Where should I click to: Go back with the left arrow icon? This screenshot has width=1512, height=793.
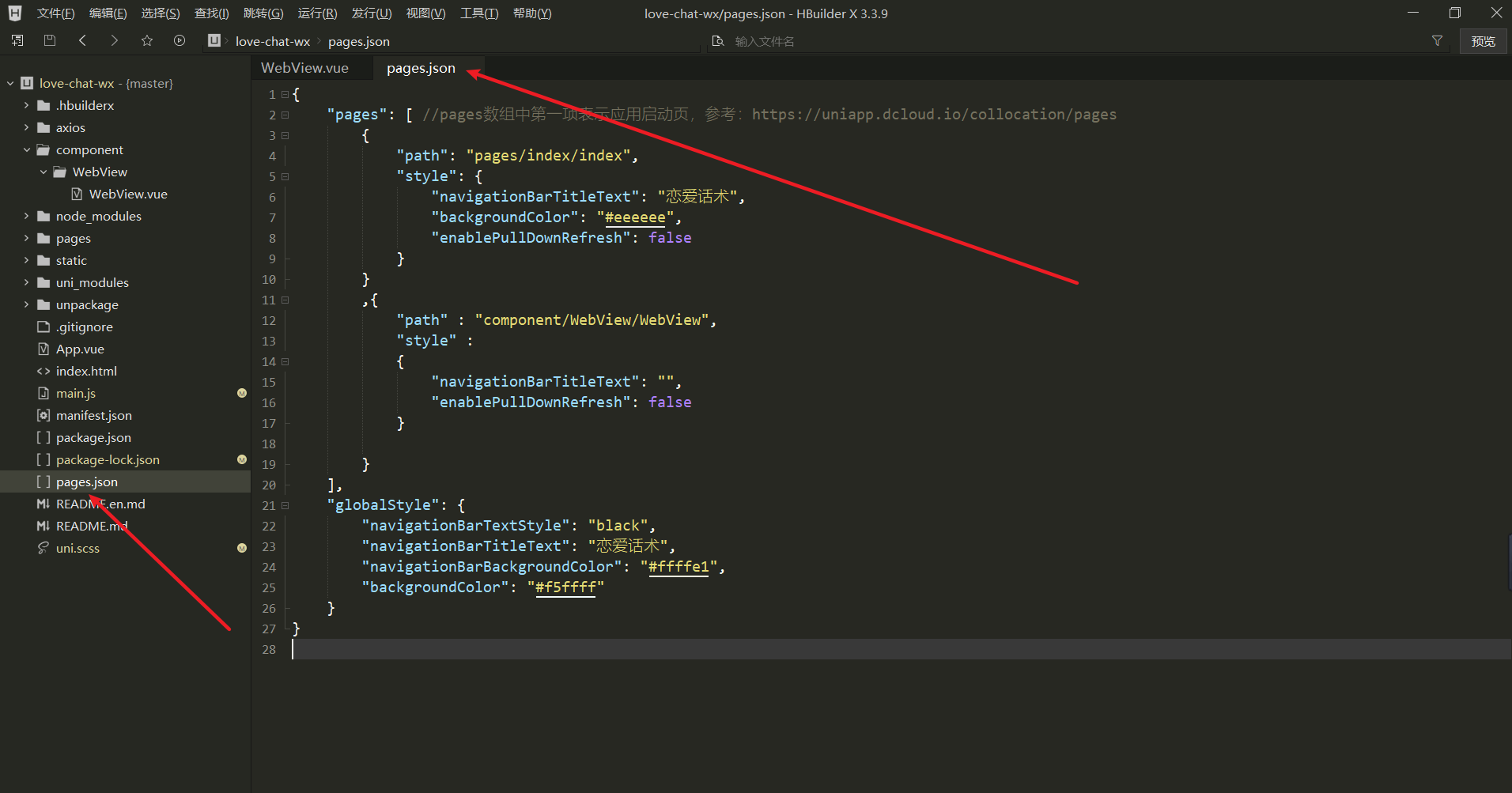[x=82, y=40]
